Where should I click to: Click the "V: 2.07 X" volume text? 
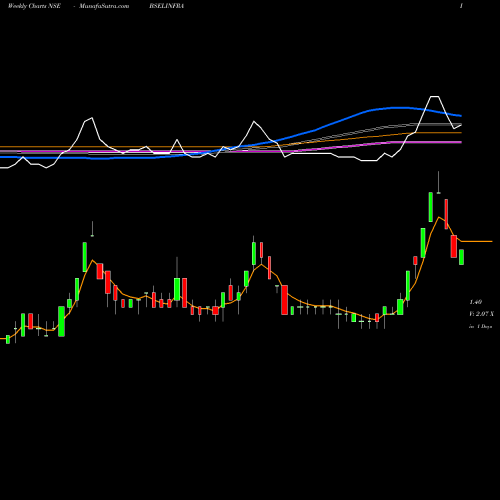tap(481, 314)
